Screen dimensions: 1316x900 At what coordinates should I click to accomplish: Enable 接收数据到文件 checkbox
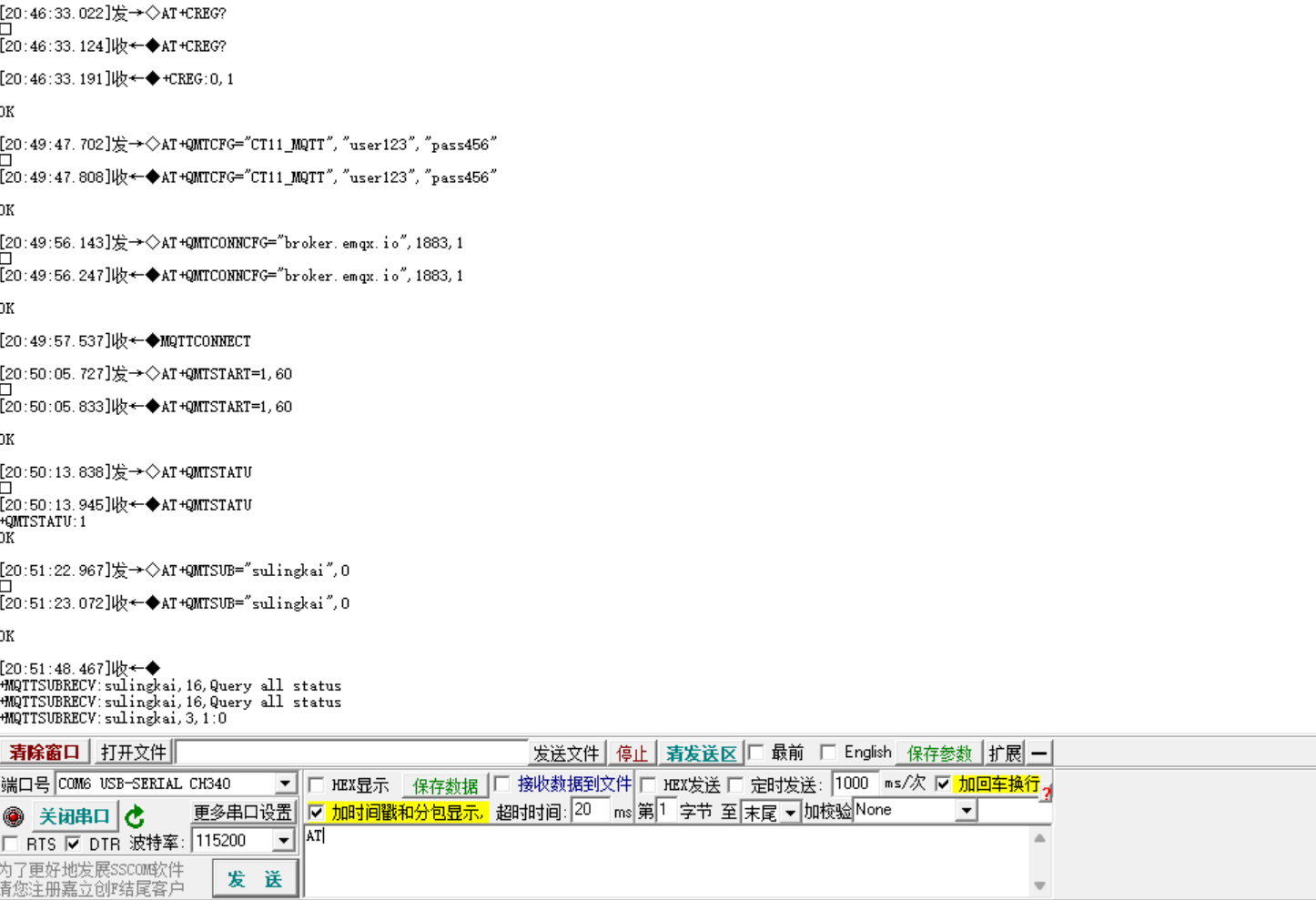coord(501,784)
